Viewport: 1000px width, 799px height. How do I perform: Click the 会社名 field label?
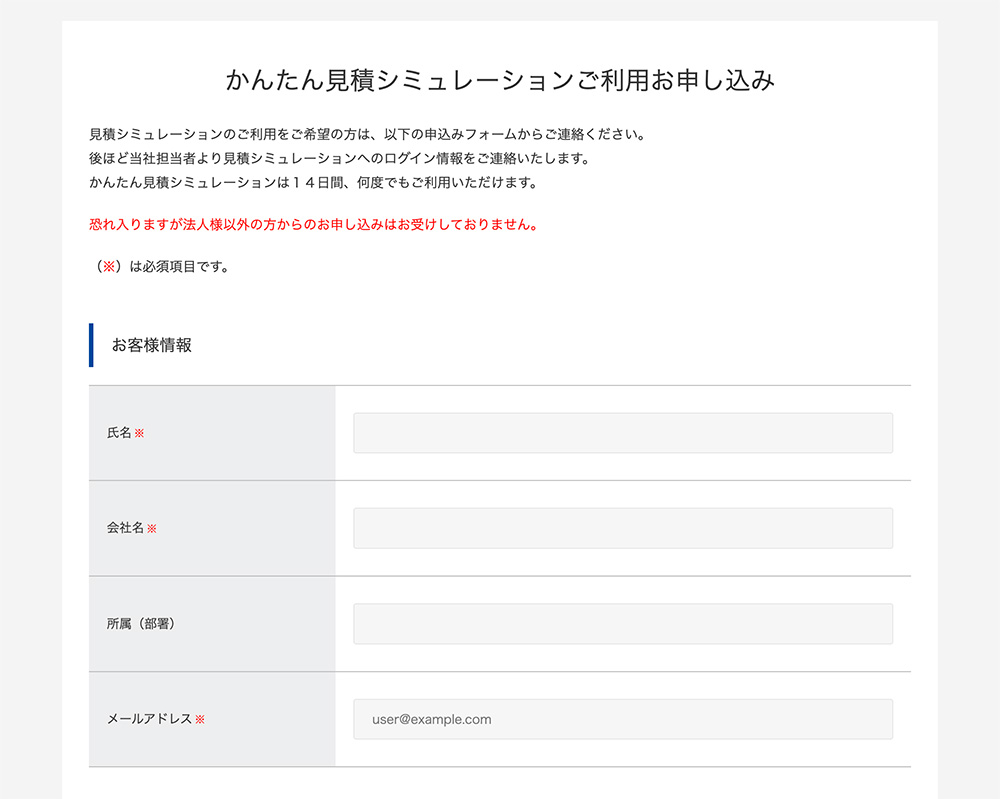127,529
